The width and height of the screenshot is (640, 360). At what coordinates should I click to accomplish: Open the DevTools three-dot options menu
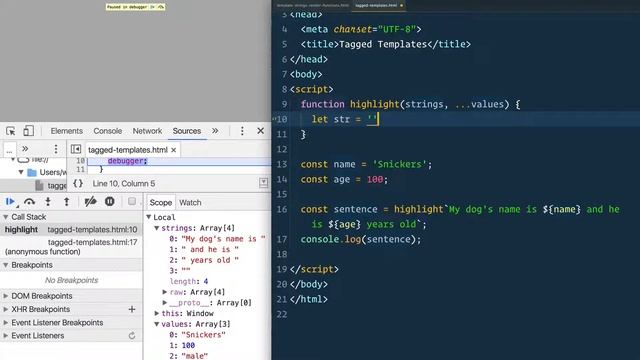coord(242,131)
